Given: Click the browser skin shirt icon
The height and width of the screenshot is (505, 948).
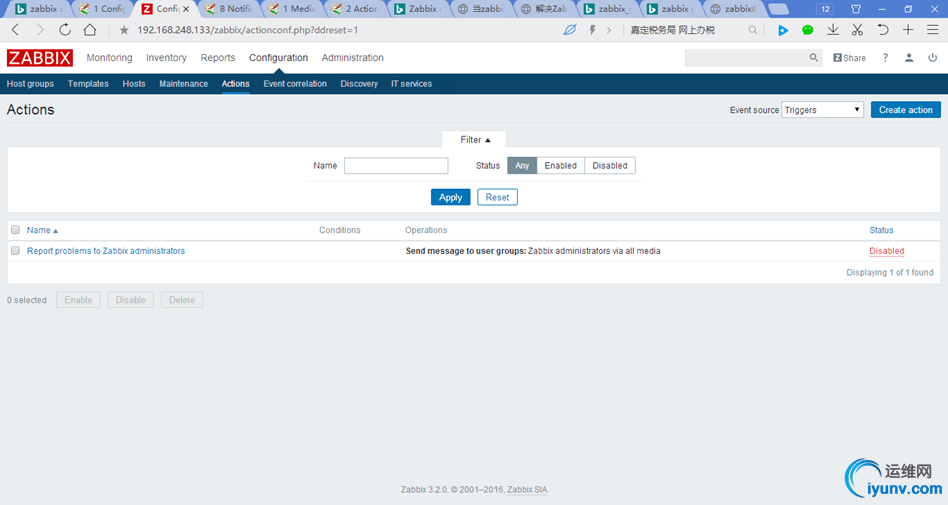Looking at the screenshot, I should pos(856,9).
